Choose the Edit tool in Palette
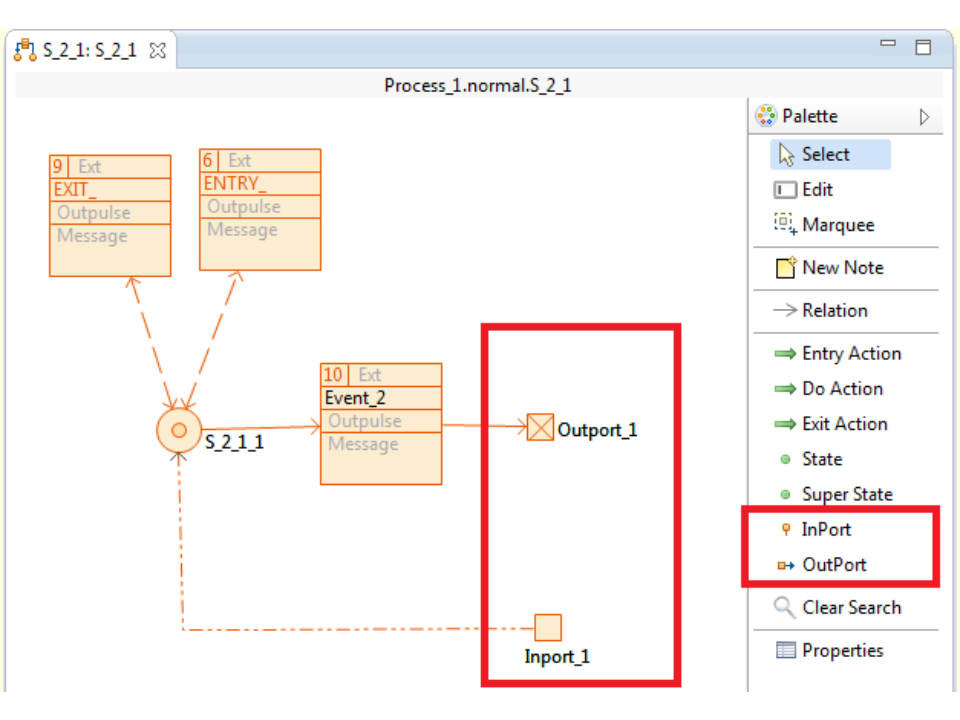Screen dimensions: 960x720 click(816, 190)
